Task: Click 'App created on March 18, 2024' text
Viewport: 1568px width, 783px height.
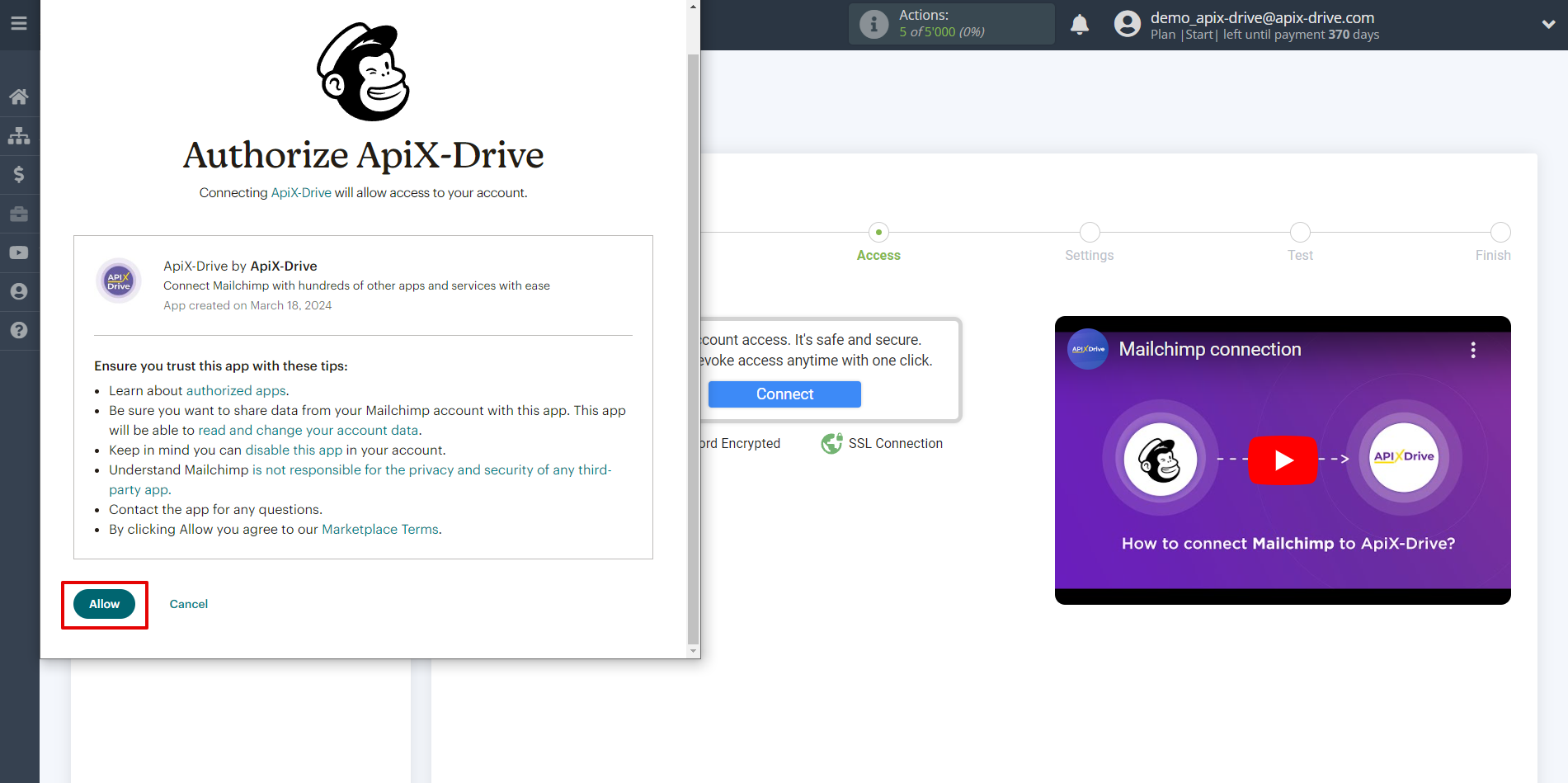Action: point(247,305)
